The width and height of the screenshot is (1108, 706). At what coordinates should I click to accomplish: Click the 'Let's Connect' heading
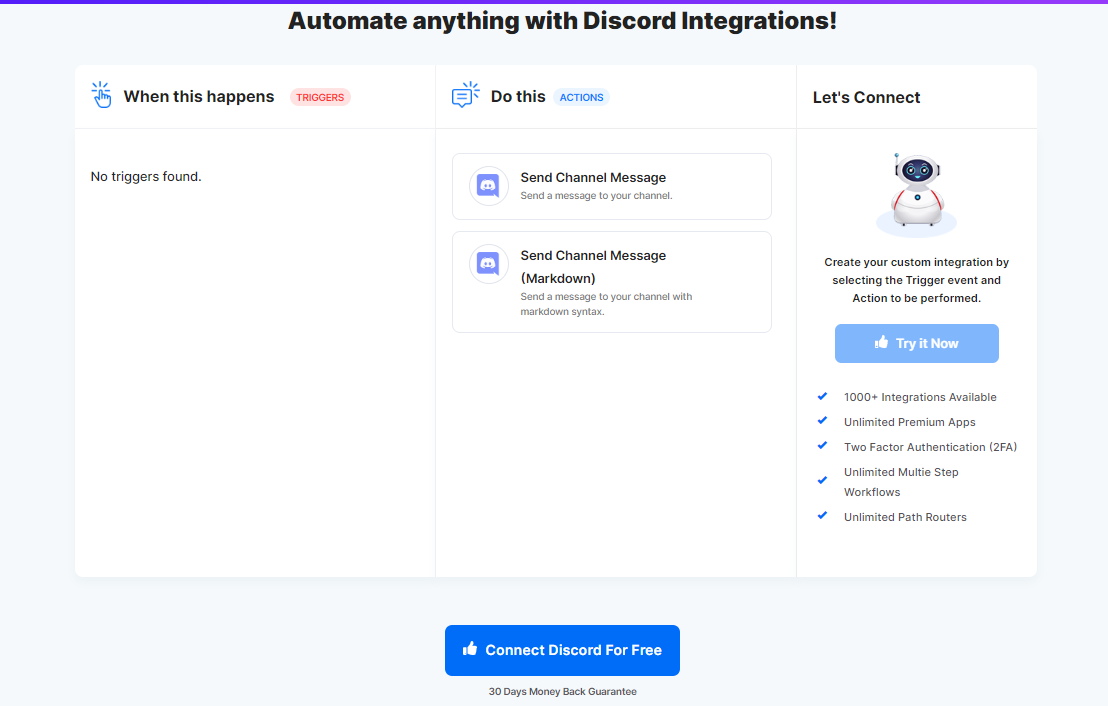click(866, 98)
